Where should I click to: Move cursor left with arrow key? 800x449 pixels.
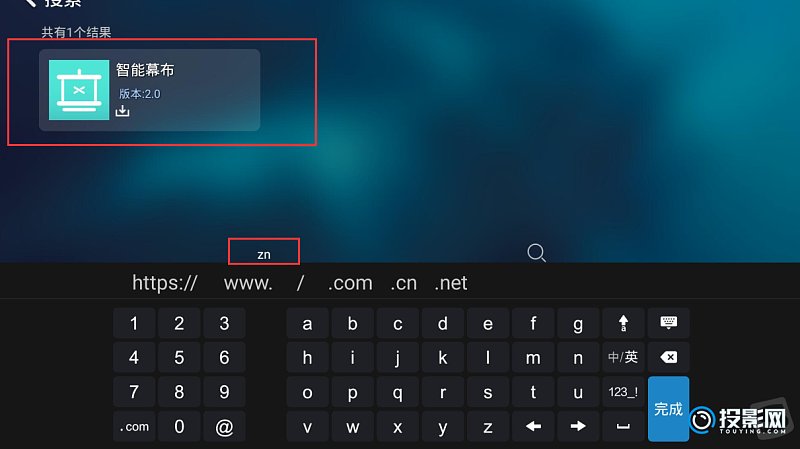coord(533,426)
